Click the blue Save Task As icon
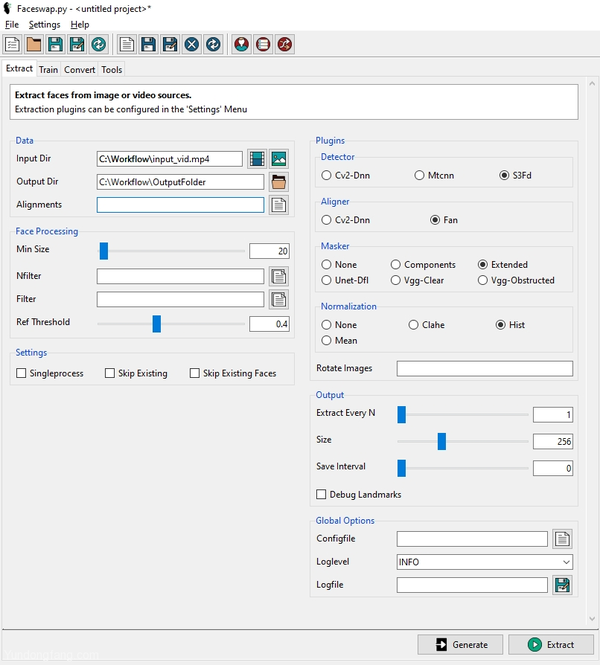The height and width of the screenshot is (665, 600). pos(170,44)
